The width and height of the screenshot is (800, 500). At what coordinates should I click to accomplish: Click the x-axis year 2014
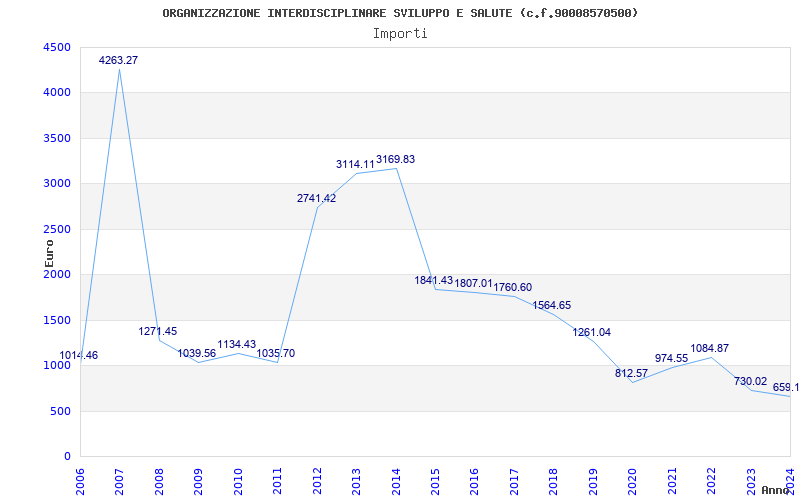click(395, 482)
